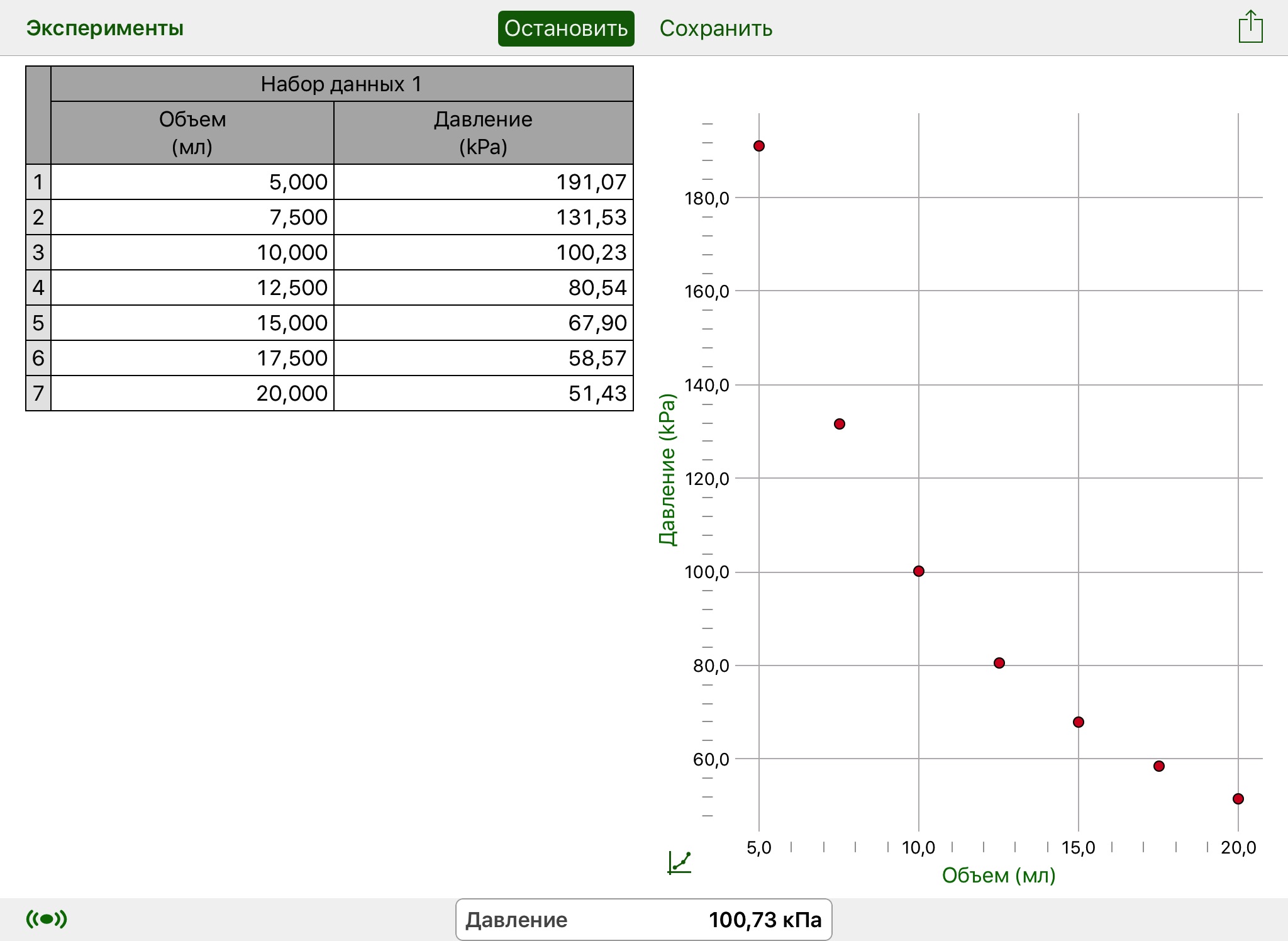The width and height of the screenshot is (1288, 941).
Task: Select table cell 80,54
Action: point(483,288)
